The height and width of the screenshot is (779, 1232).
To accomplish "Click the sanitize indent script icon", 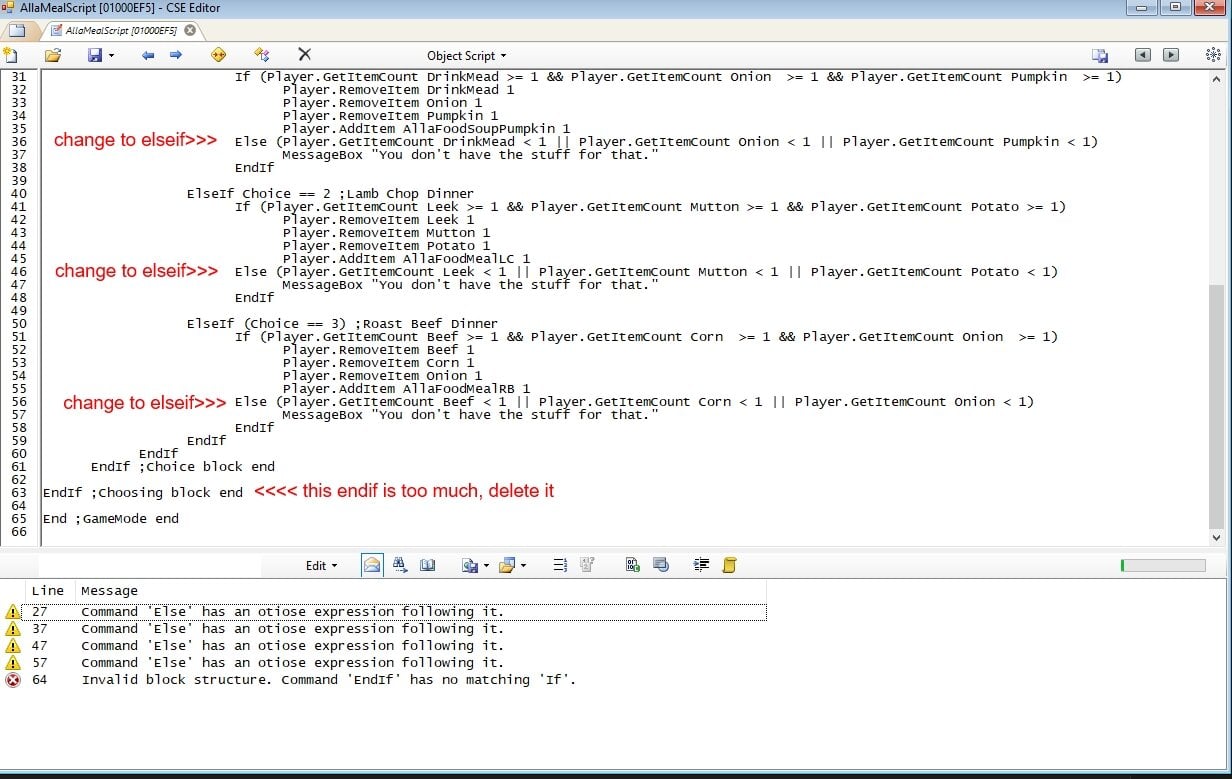I will click(x=701, y=565).
